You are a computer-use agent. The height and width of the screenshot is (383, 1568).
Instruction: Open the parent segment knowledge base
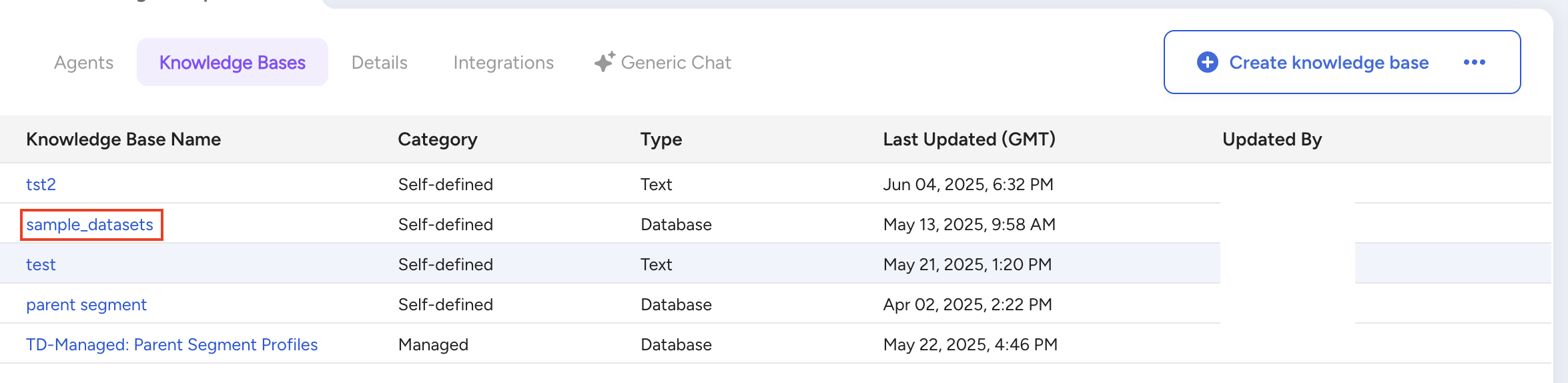[x=86, y=304]
